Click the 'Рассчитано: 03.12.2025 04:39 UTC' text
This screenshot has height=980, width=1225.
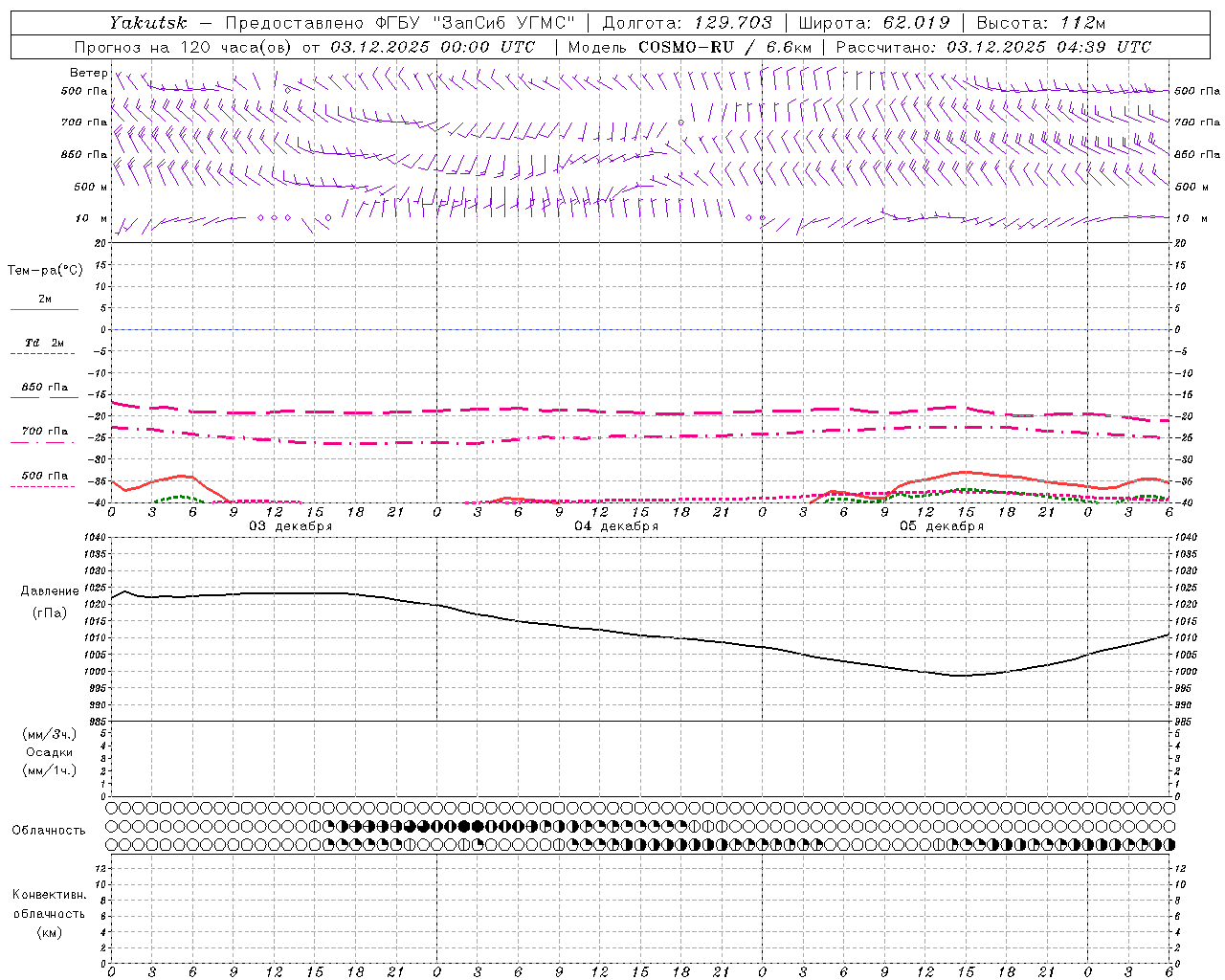[993, 47]
